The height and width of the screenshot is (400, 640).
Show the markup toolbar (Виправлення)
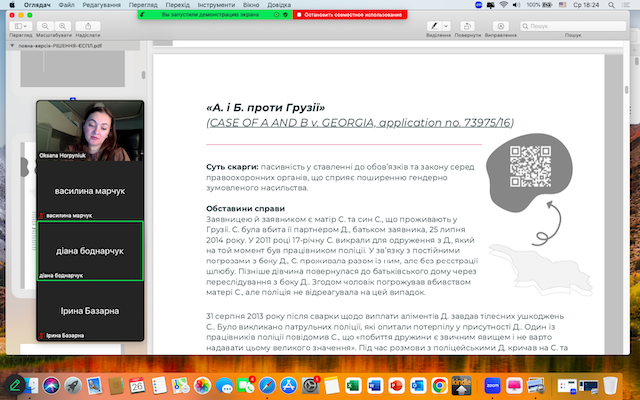pyautogui.click(x=500, y=26)
